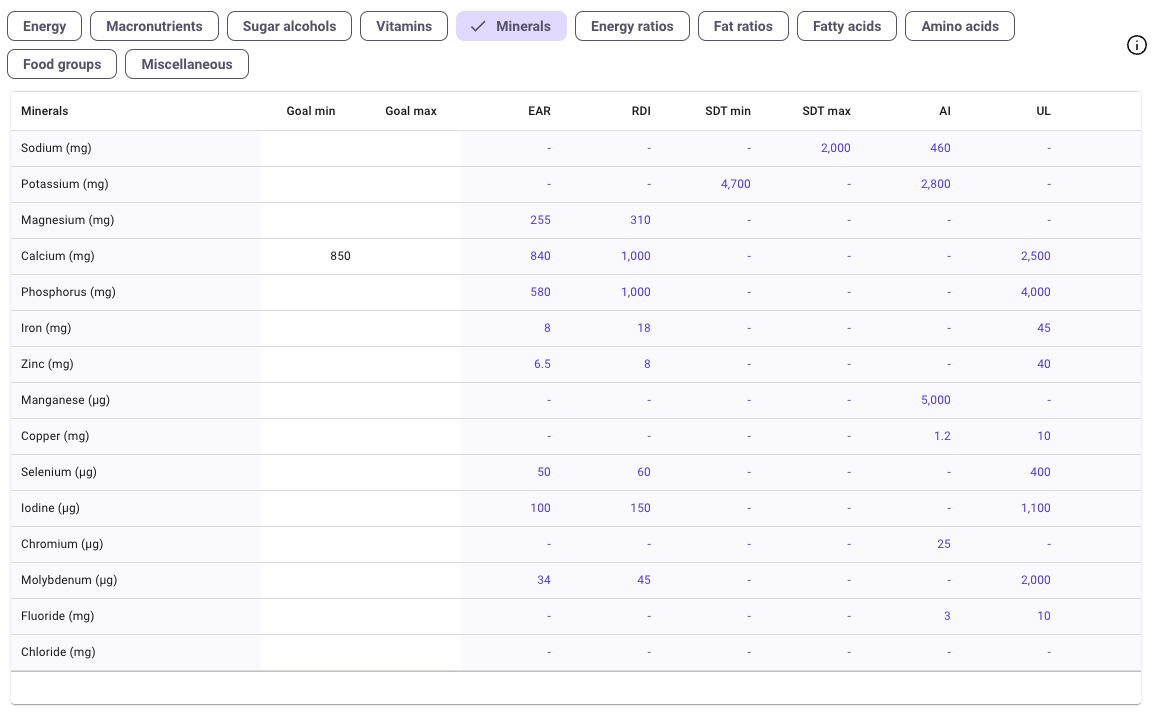Toggle the Energy filter chip
1153x715 pixels.
[x=45, y=26]
